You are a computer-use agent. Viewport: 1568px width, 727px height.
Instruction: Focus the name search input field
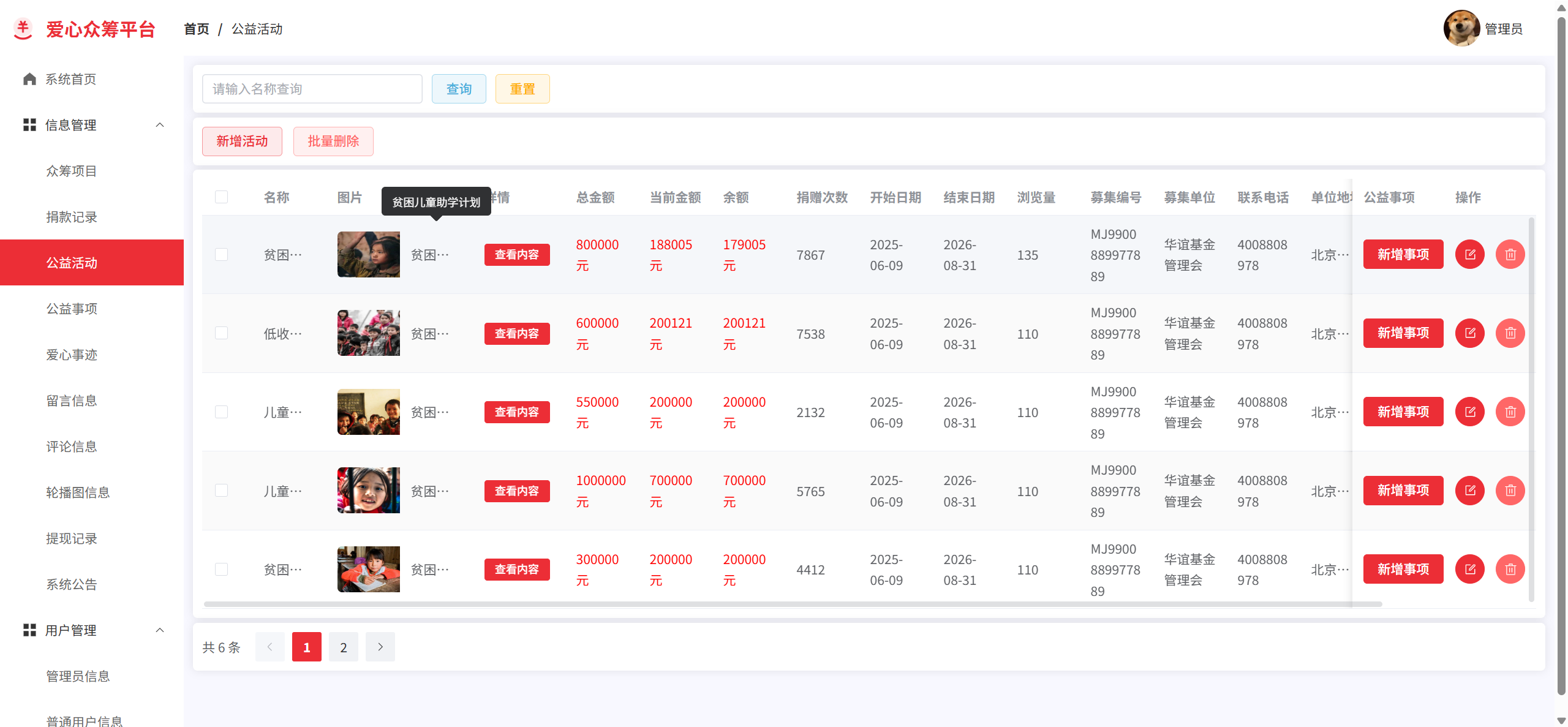click(312, 89)
